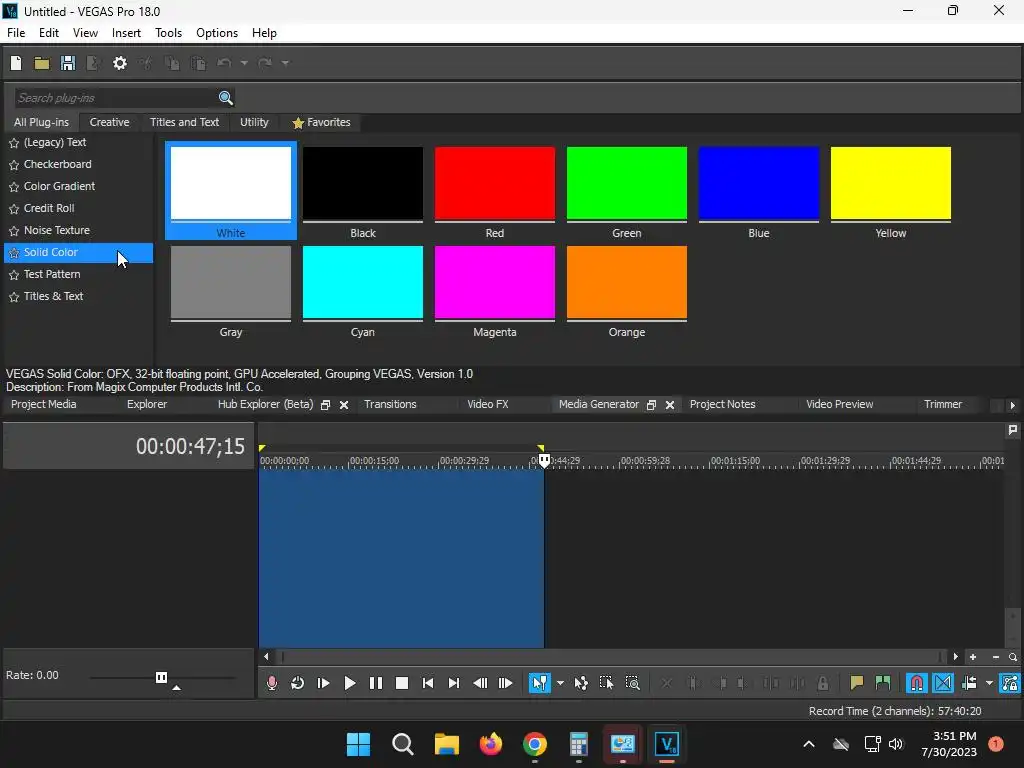Viewport: 1024px width, 768px height.
Task: Stop playback with the Stop button
Action: 402,683
